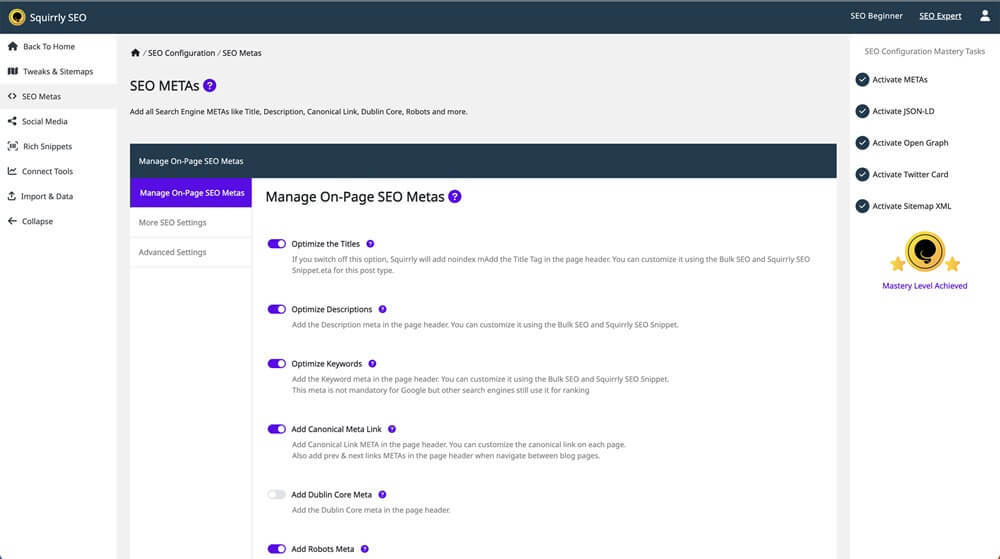Click the help icon for Optimize Descriptions
This screenshot has width=1000, height=559.
coord(383,309)
